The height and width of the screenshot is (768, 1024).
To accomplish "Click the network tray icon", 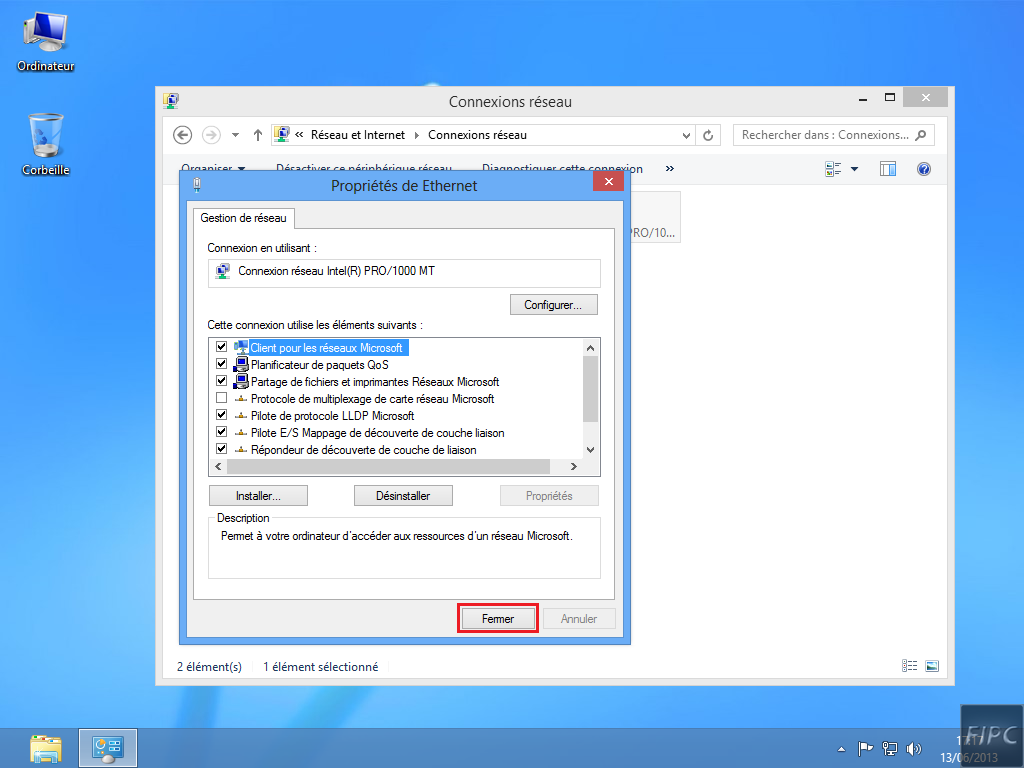I will pos(889,749).
